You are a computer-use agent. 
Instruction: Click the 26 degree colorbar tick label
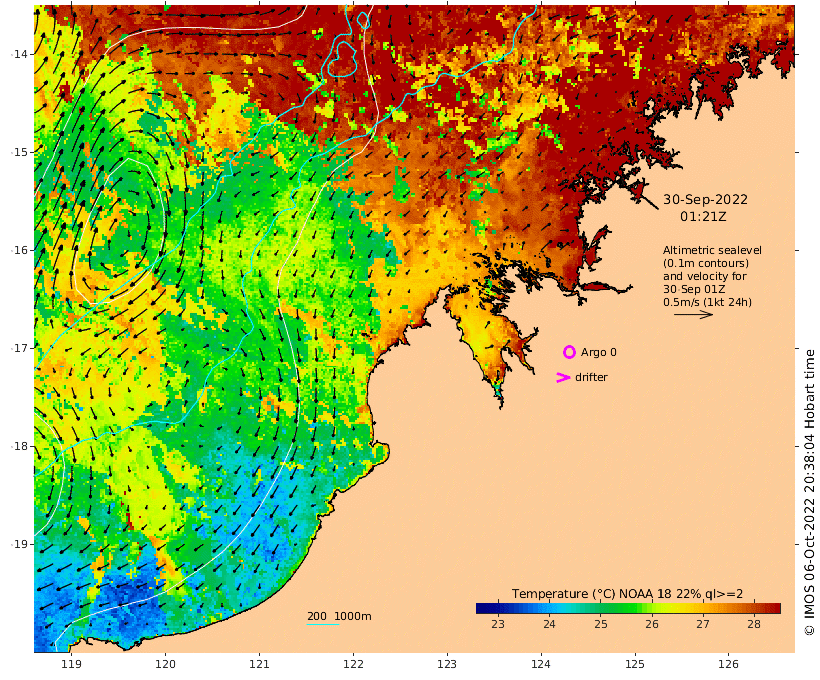point(651,624)
